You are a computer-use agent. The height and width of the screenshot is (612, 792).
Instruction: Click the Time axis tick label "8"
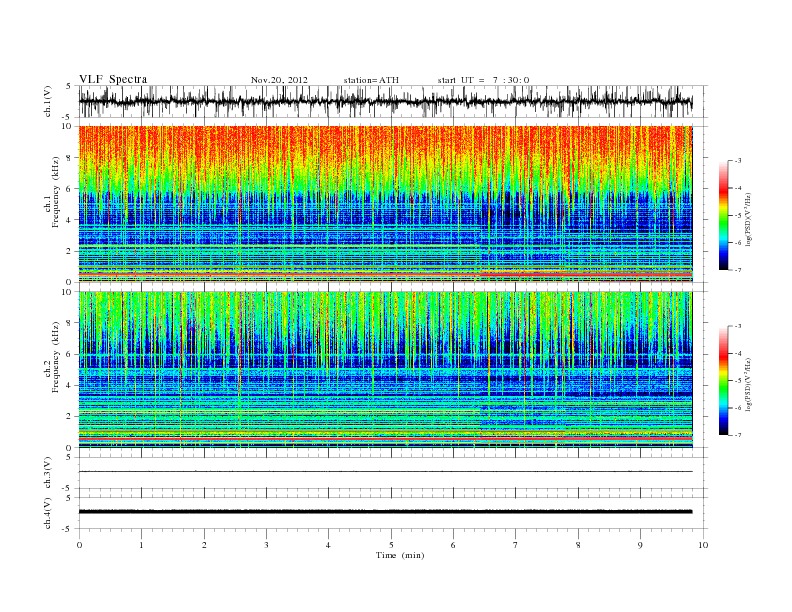click(x=578, y=545)
